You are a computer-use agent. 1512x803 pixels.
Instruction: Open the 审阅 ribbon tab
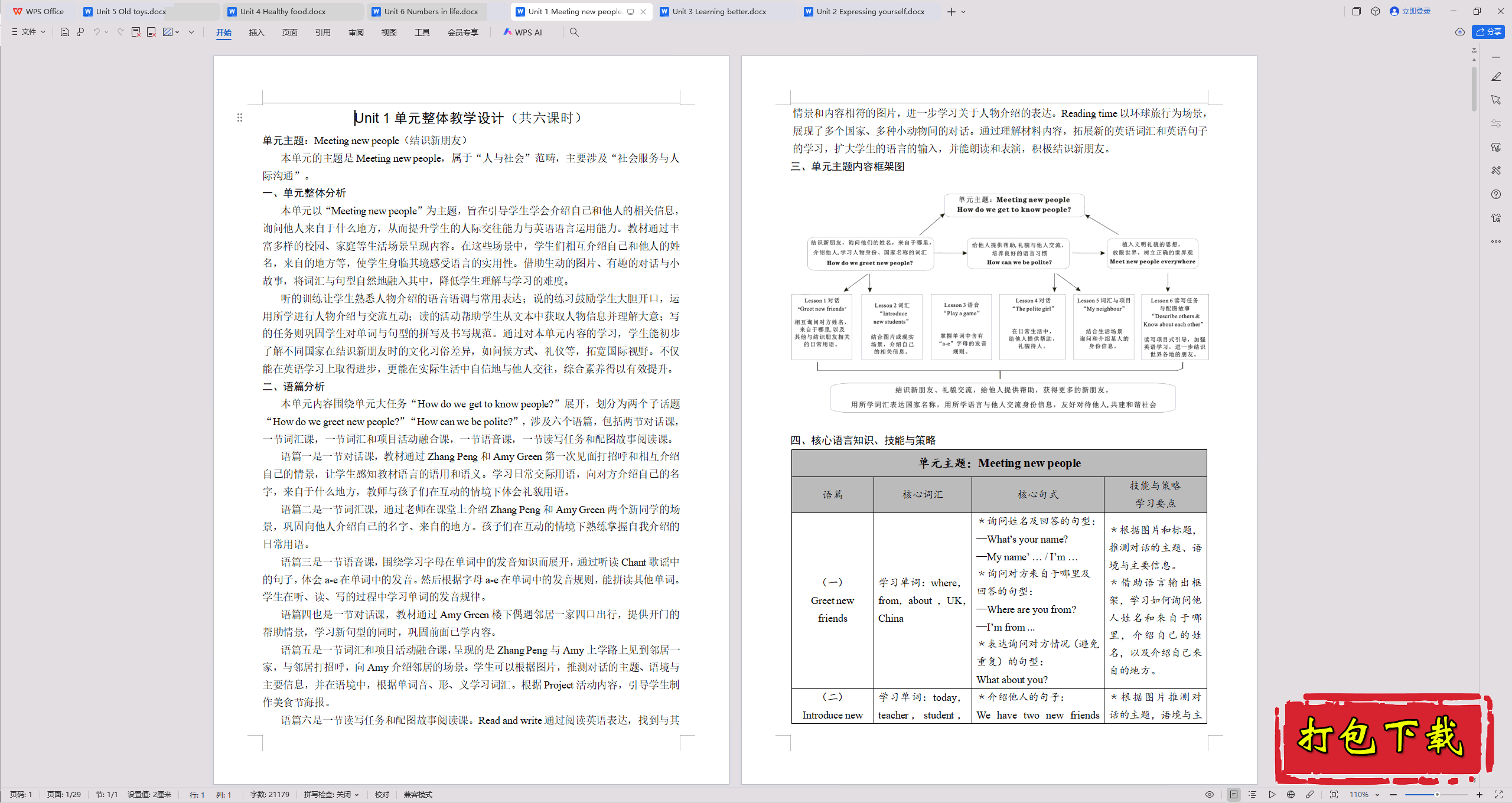[356, 32]
